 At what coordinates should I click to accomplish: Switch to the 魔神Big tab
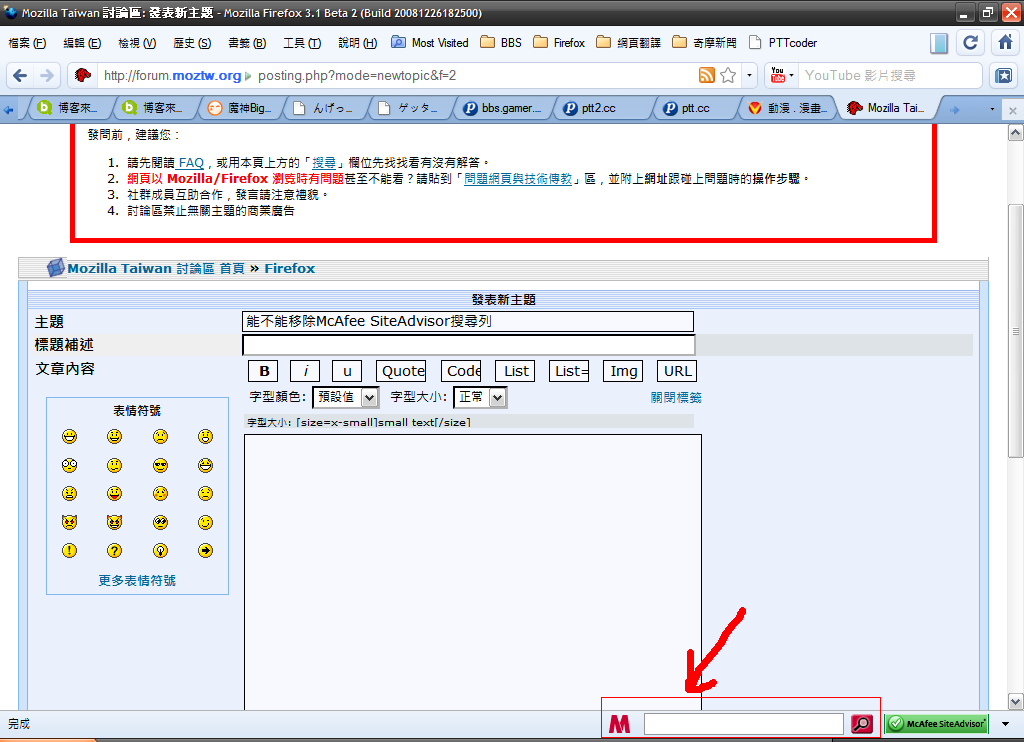point(240,108)
